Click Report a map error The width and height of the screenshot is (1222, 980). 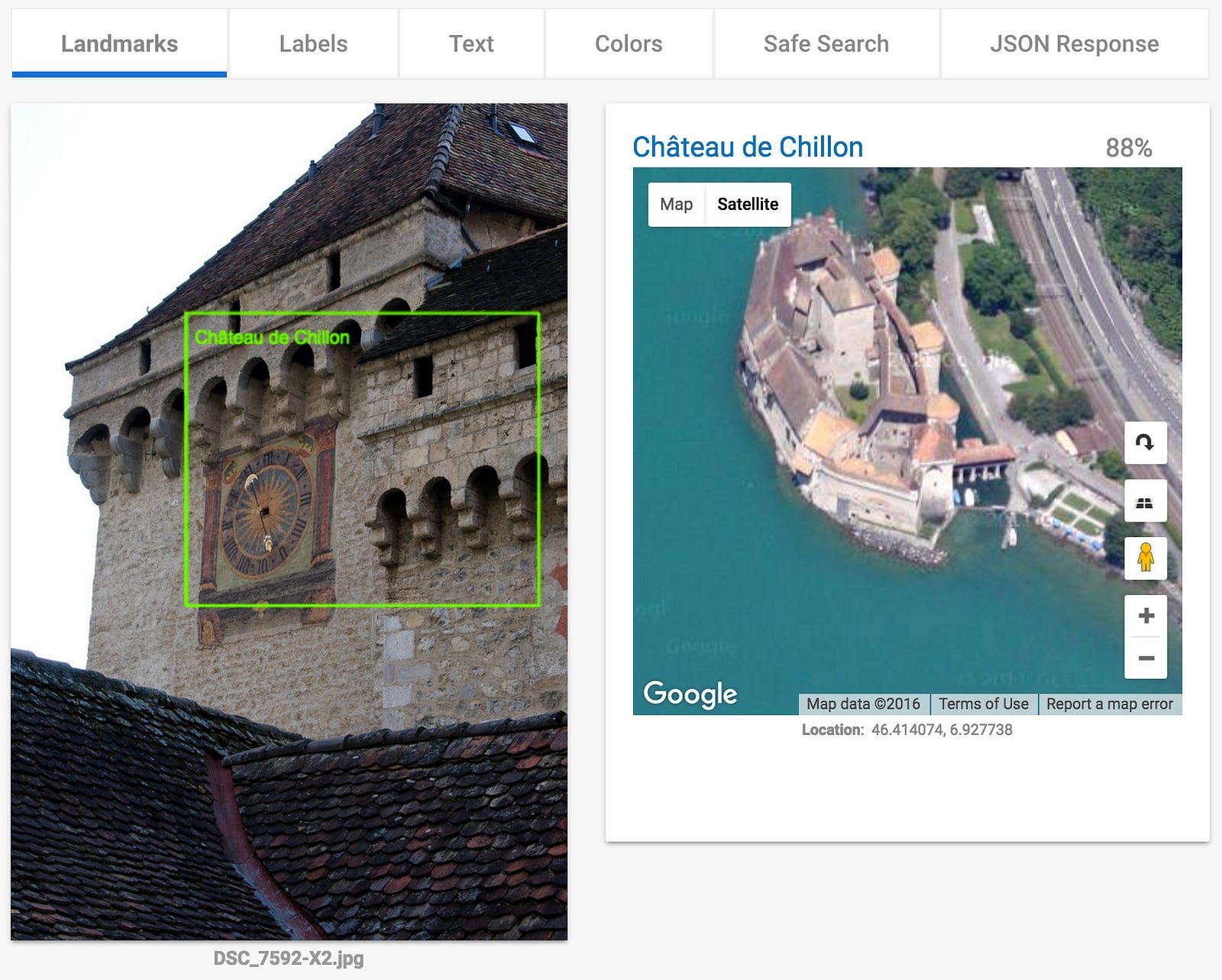pos(1110,703)
